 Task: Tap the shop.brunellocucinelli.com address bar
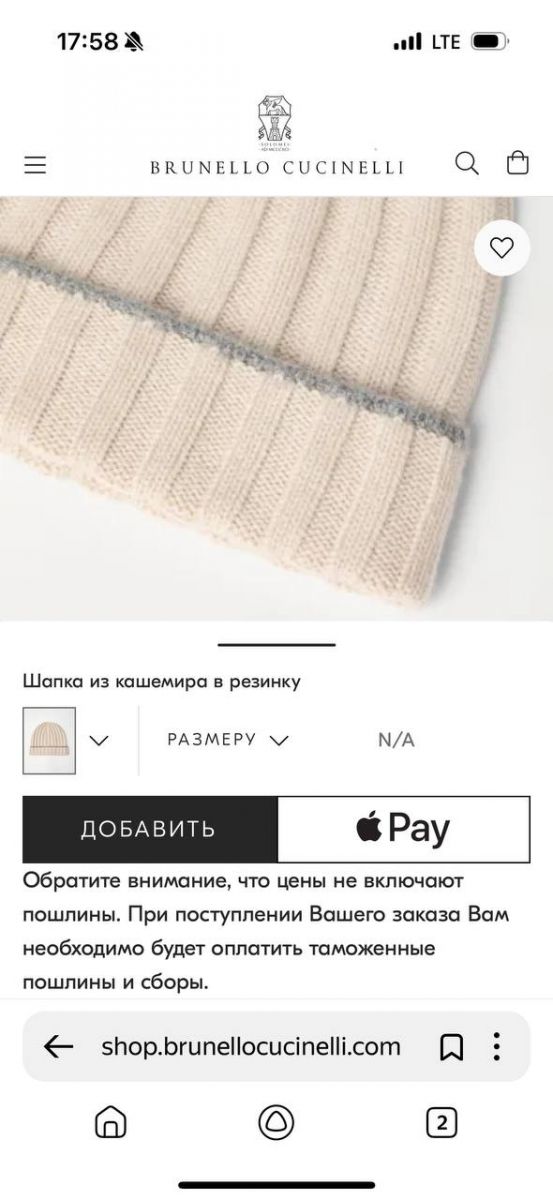tap(251, 1047)
